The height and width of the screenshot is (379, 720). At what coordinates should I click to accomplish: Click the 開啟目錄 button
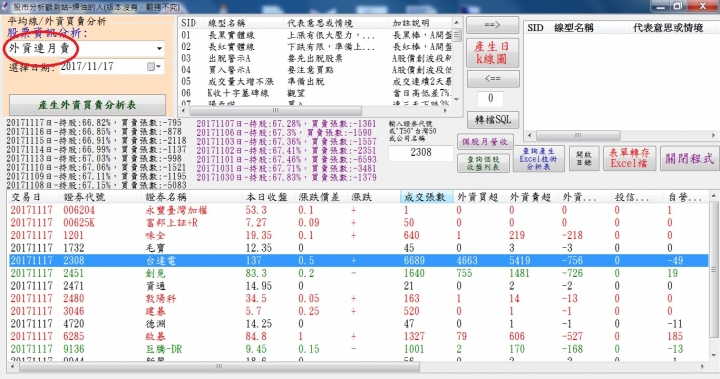[584, 159]
